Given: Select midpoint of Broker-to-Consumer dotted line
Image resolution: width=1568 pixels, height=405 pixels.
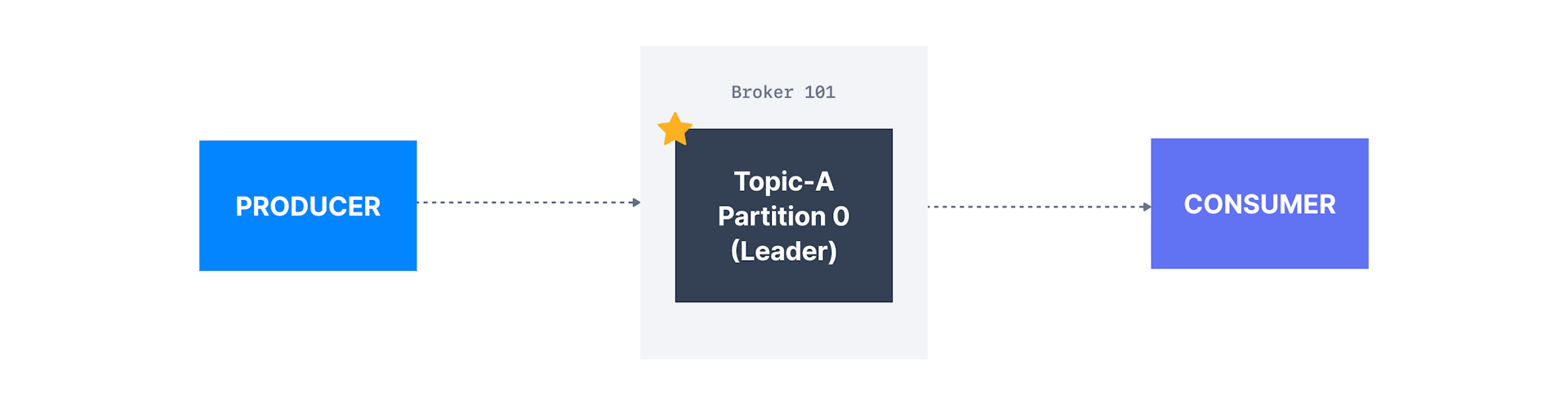Looking at the screenshot, I should [x=1039, y=207].
